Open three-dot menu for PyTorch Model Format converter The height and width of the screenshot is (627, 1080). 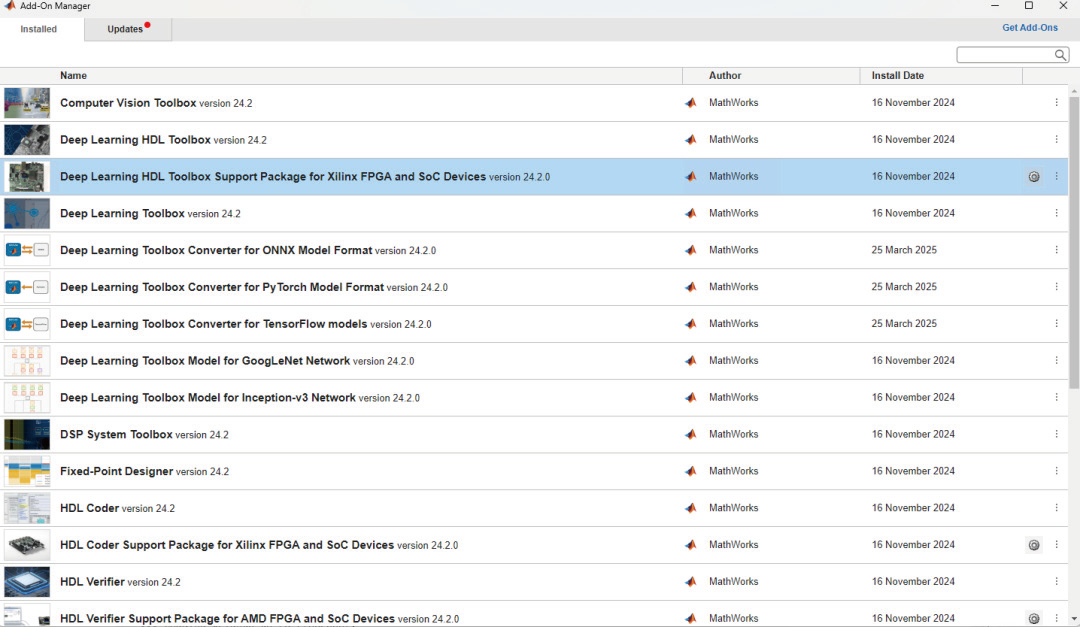click(x=1056, y=287)
